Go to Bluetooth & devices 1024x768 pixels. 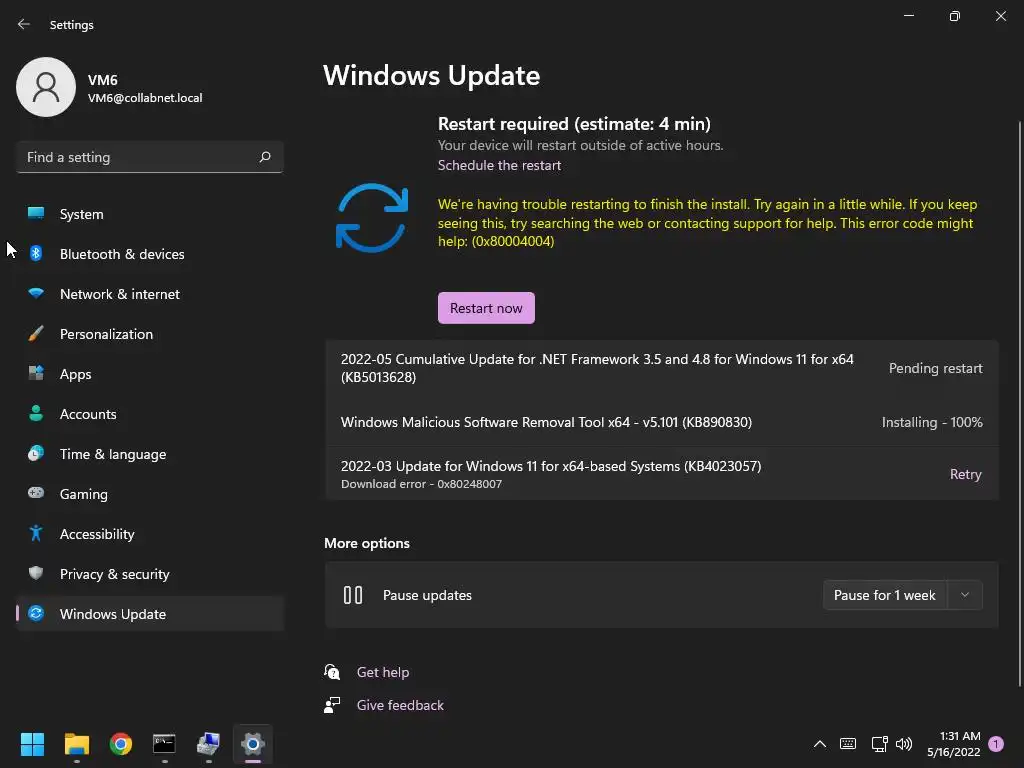(150, 254)
